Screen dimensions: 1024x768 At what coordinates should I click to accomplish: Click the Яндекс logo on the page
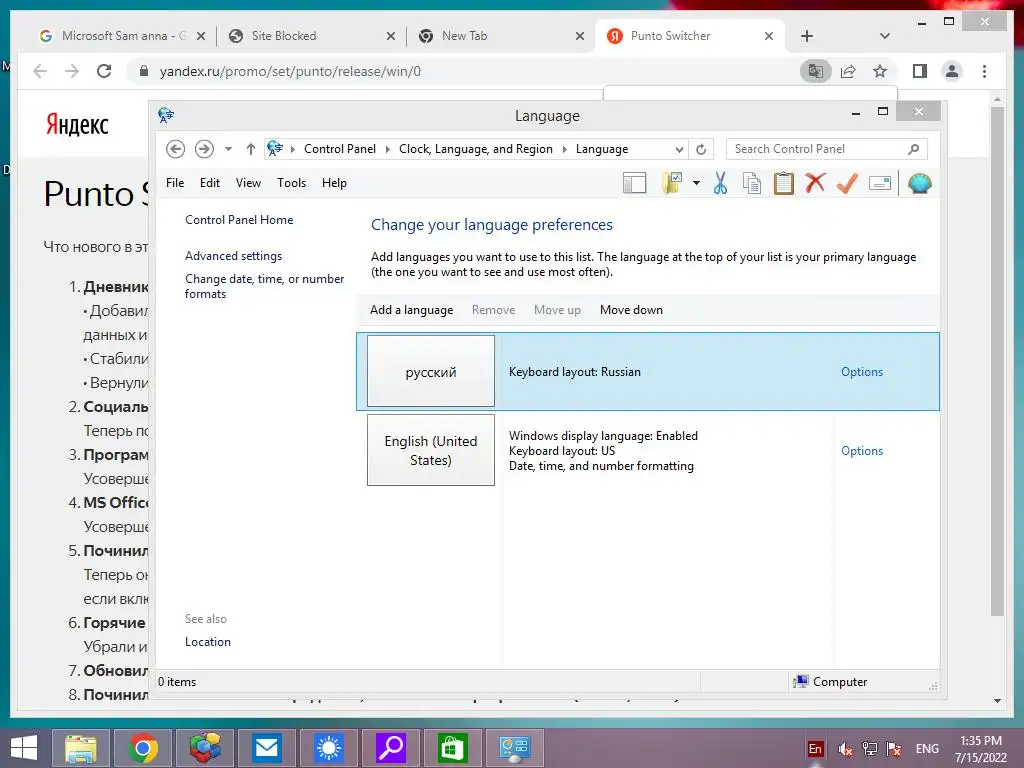(77, 124)
